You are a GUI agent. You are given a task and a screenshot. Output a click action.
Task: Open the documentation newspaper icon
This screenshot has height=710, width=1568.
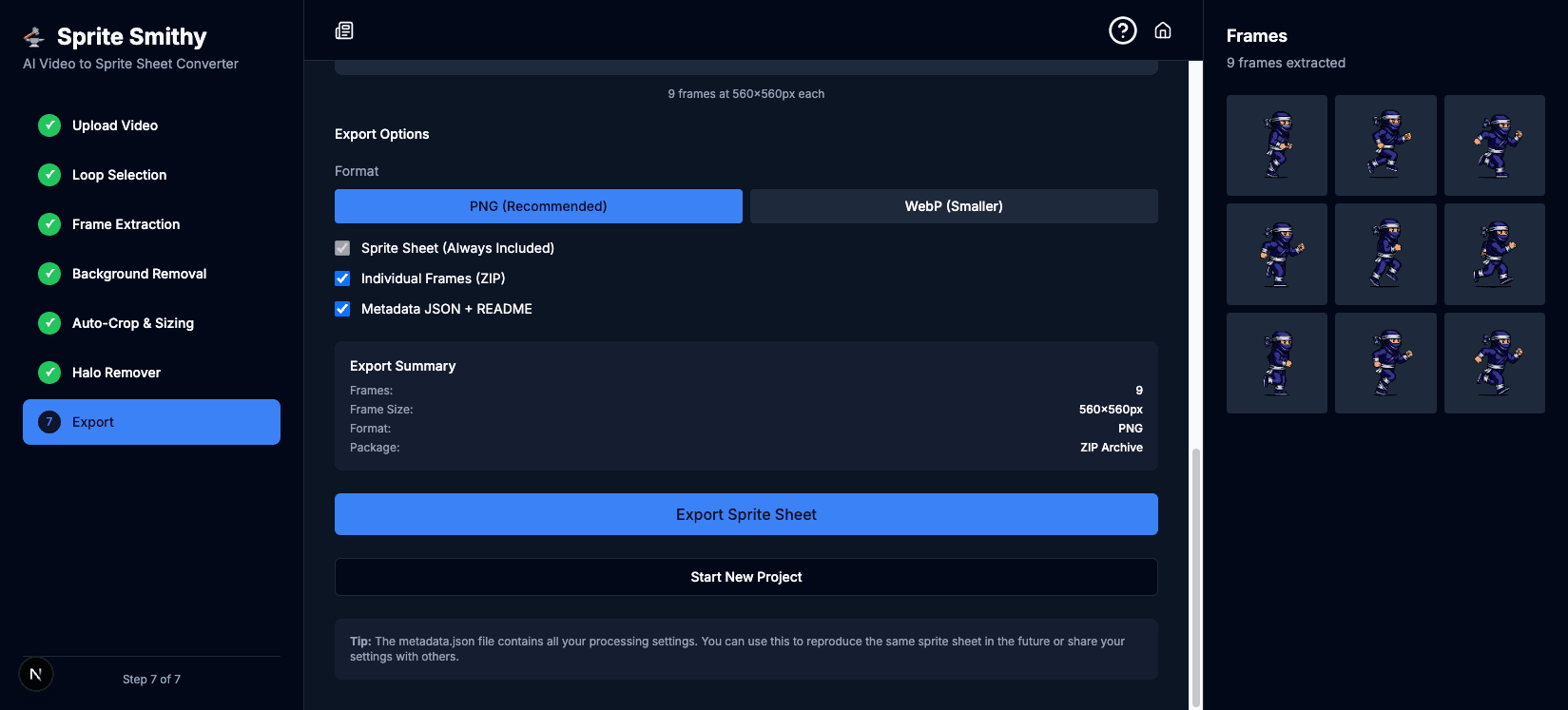[344, 30]
